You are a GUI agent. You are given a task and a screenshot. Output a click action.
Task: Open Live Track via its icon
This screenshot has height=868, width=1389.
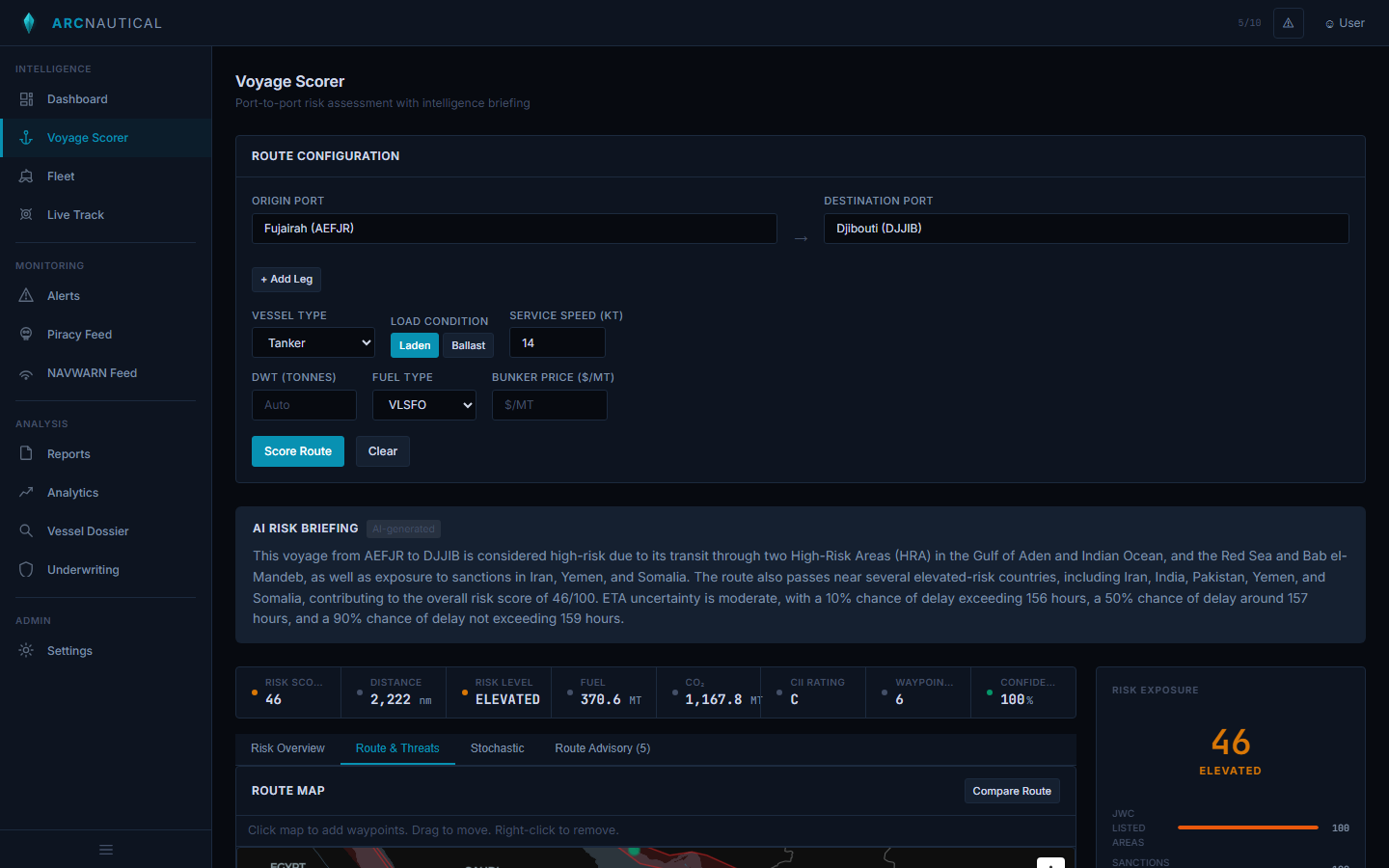[x=26, y=215]
